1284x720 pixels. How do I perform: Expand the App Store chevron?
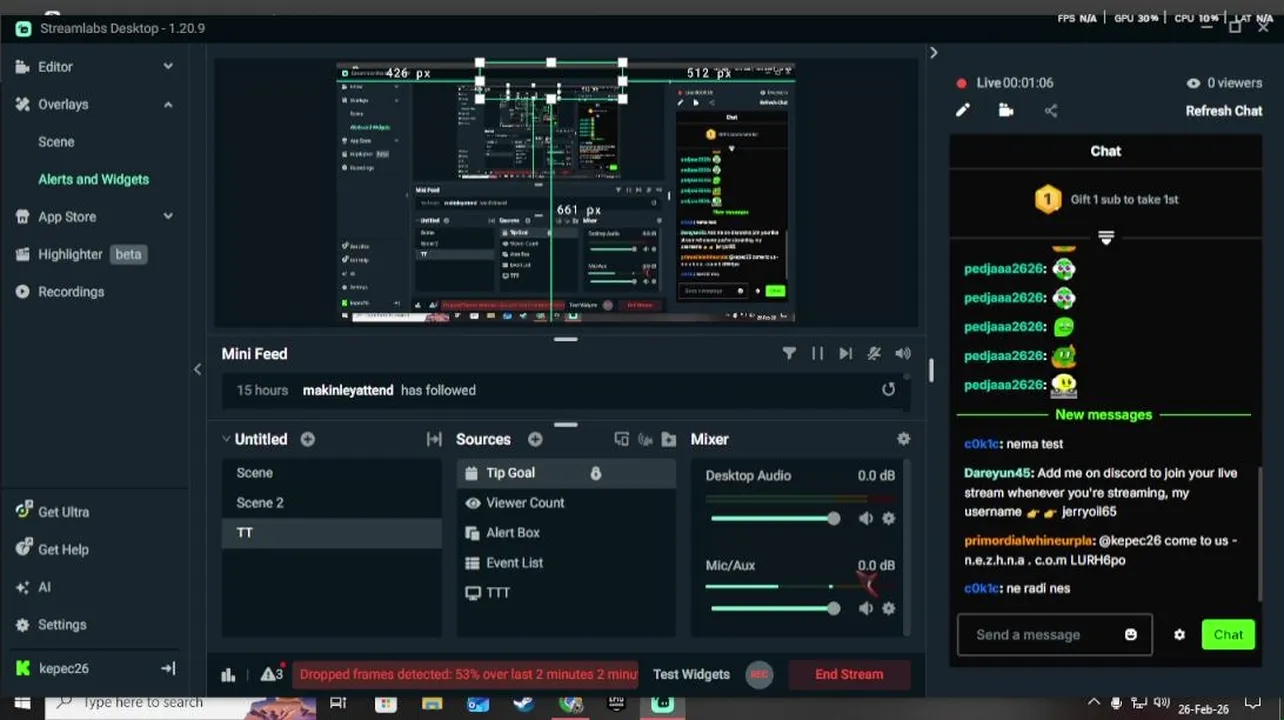click(x=168, y=216)
